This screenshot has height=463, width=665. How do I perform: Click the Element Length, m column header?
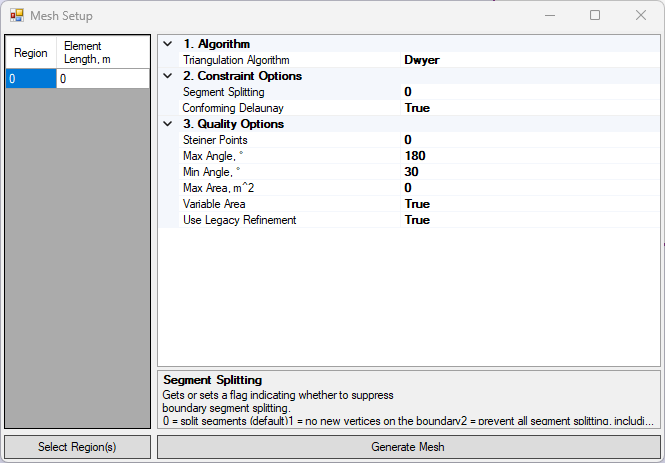coord(103,52)
